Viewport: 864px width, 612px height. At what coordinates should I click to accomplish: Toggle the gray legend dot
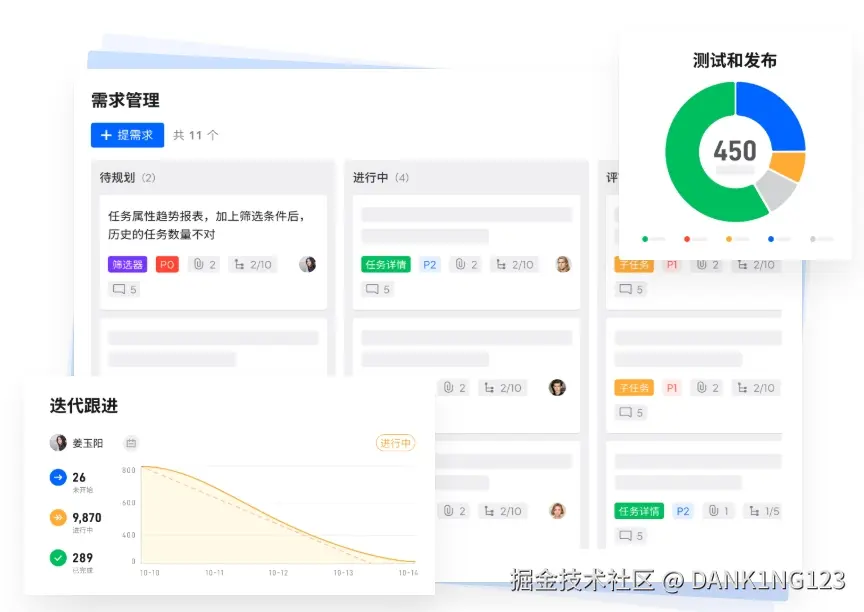[813, 239]
